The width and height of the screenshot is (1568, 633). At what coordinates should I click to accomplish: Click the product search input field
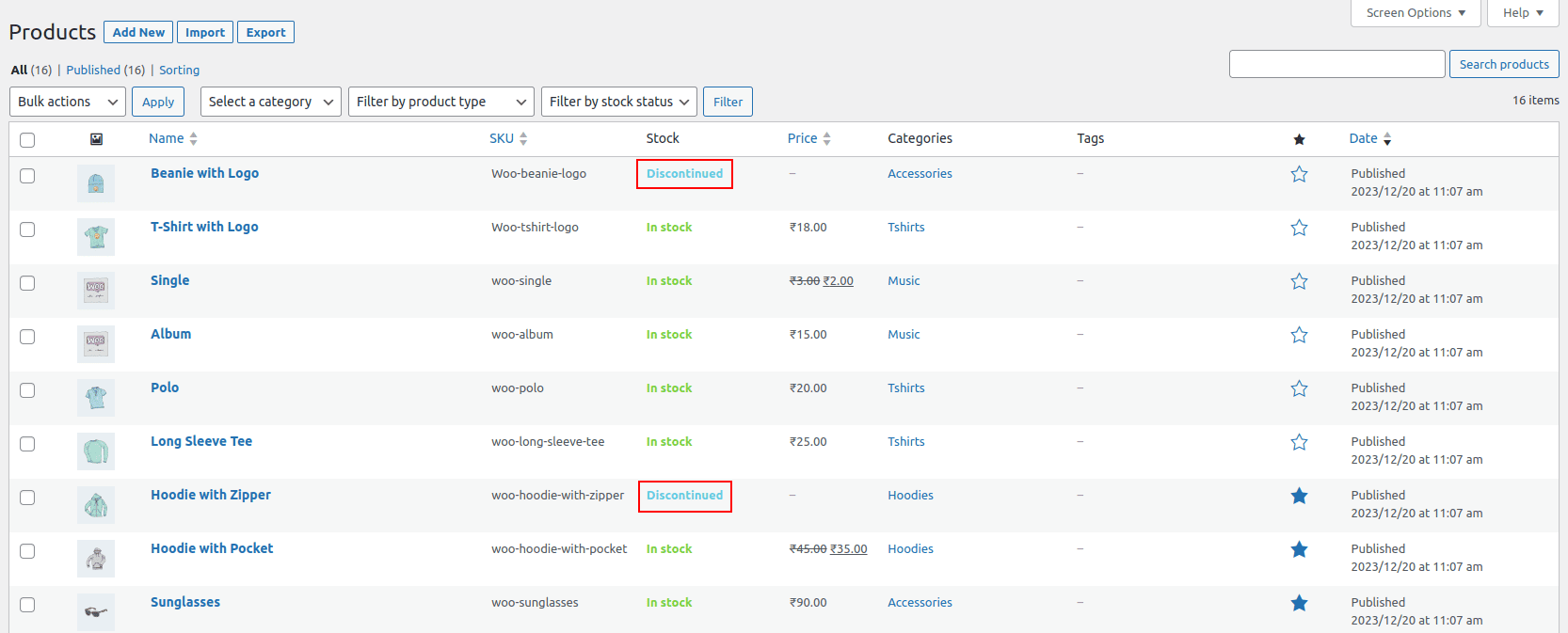[1336, 64]
